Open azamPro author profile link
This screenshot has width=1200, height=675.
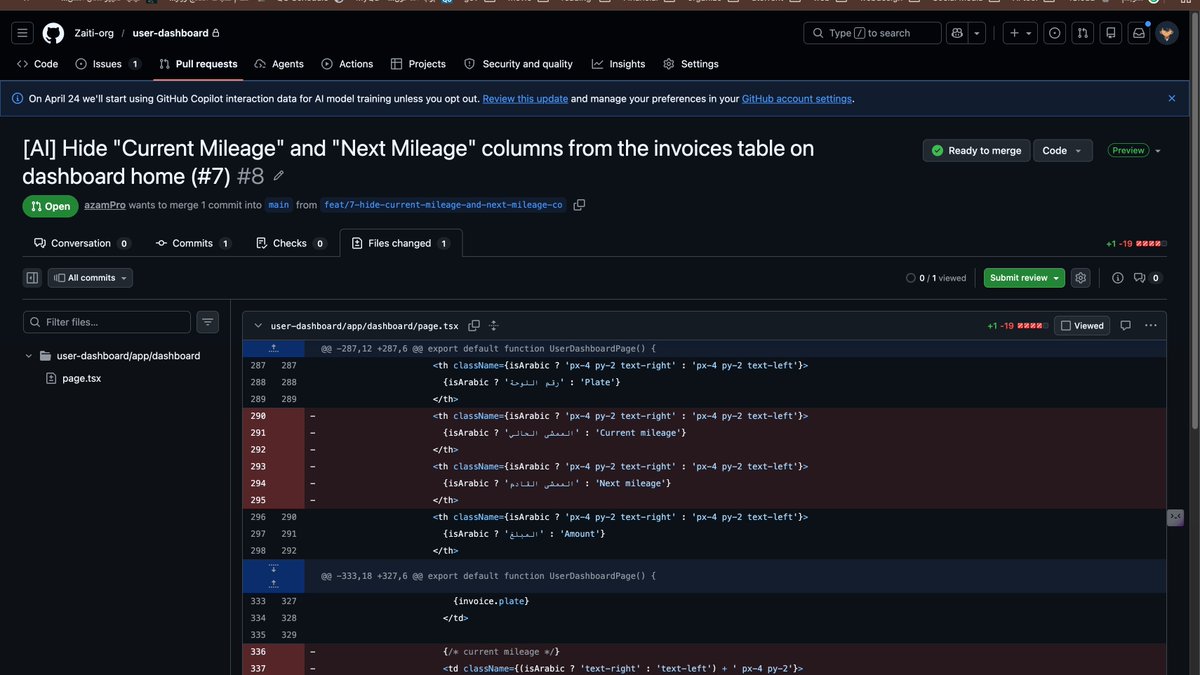tap(104, 205)
